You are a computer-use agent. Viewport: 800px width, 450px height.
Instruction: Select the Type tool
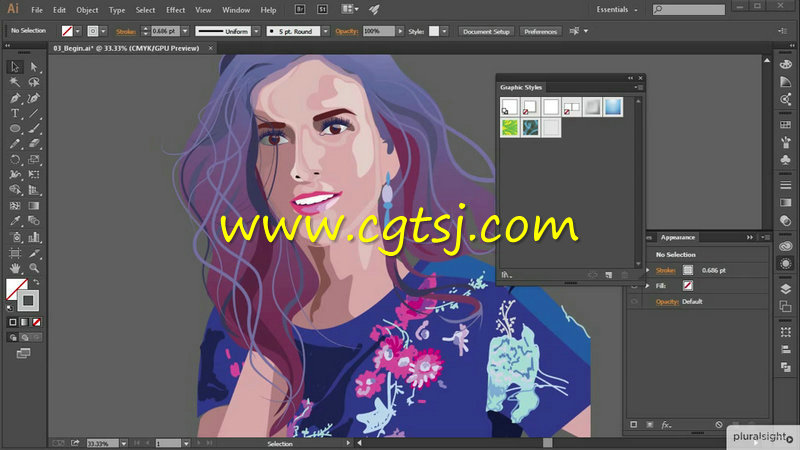[x=15, y=113]
